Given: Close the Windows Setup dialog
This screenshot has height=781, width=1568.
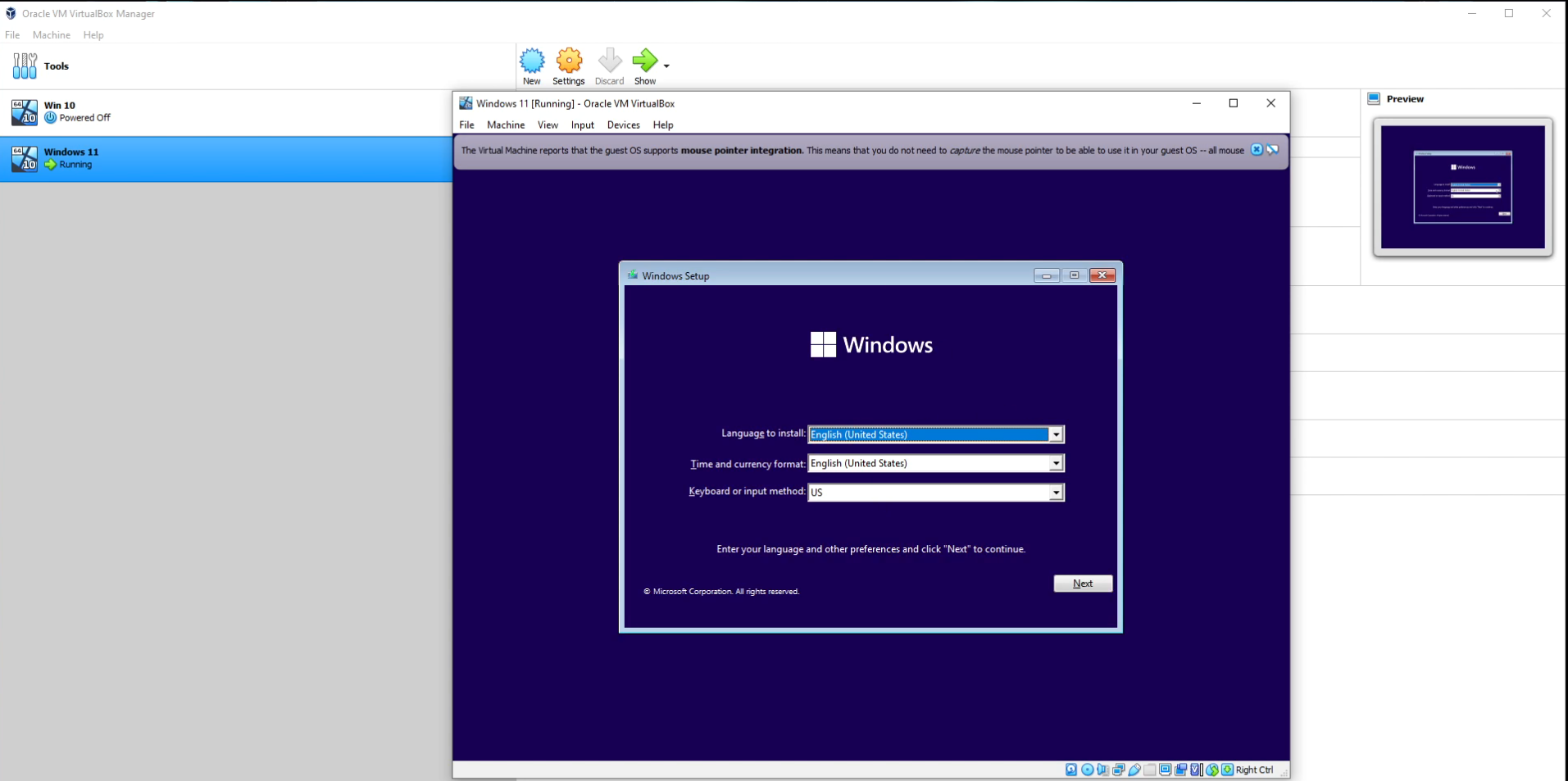Looking at the screenshot, I should pos(1102,275).
